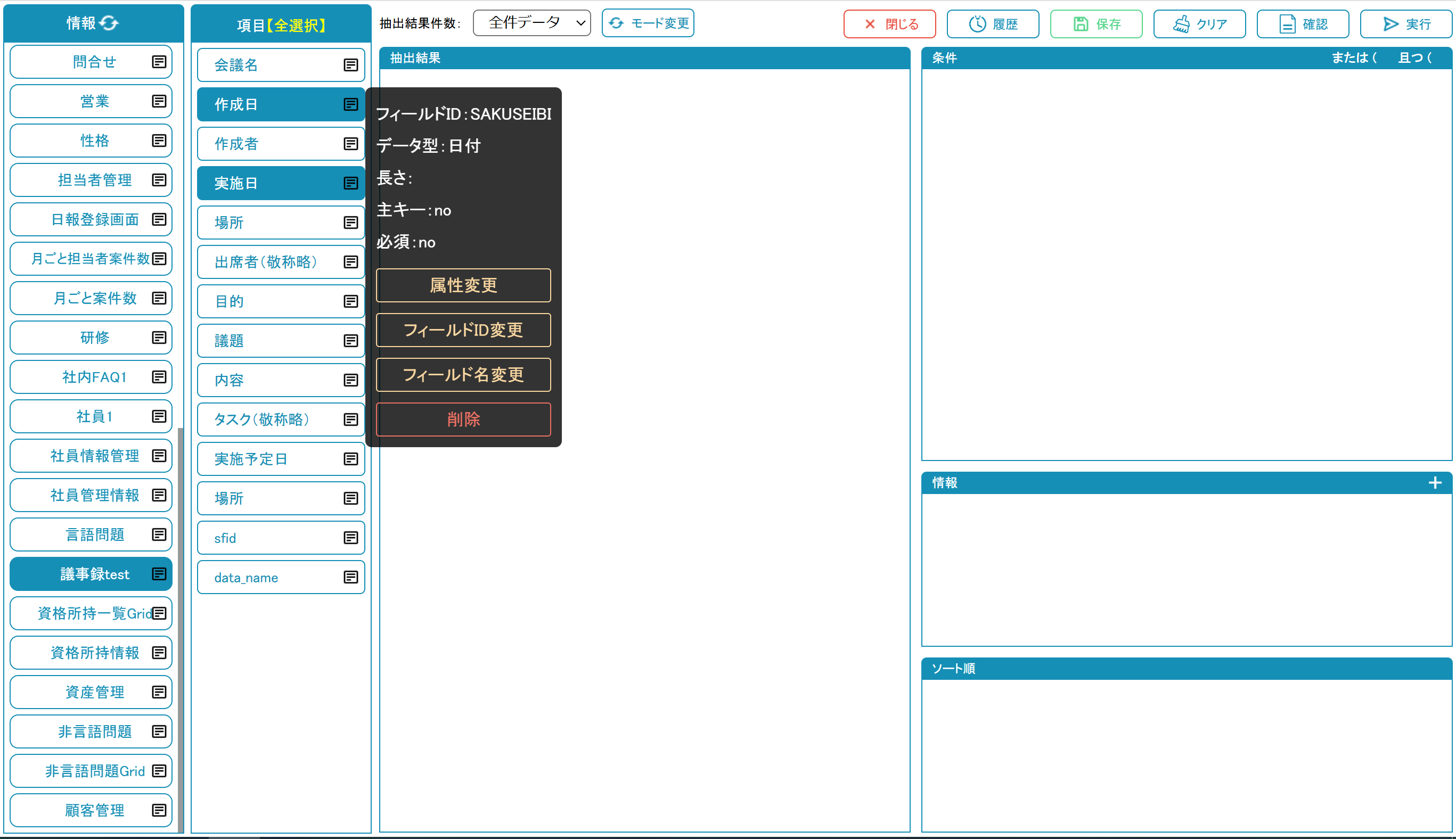This screenshot has width=1456, height=839.
Task: Open the 抽出結果件数 dropdown showing 全件データ
Action: point(531,23)
